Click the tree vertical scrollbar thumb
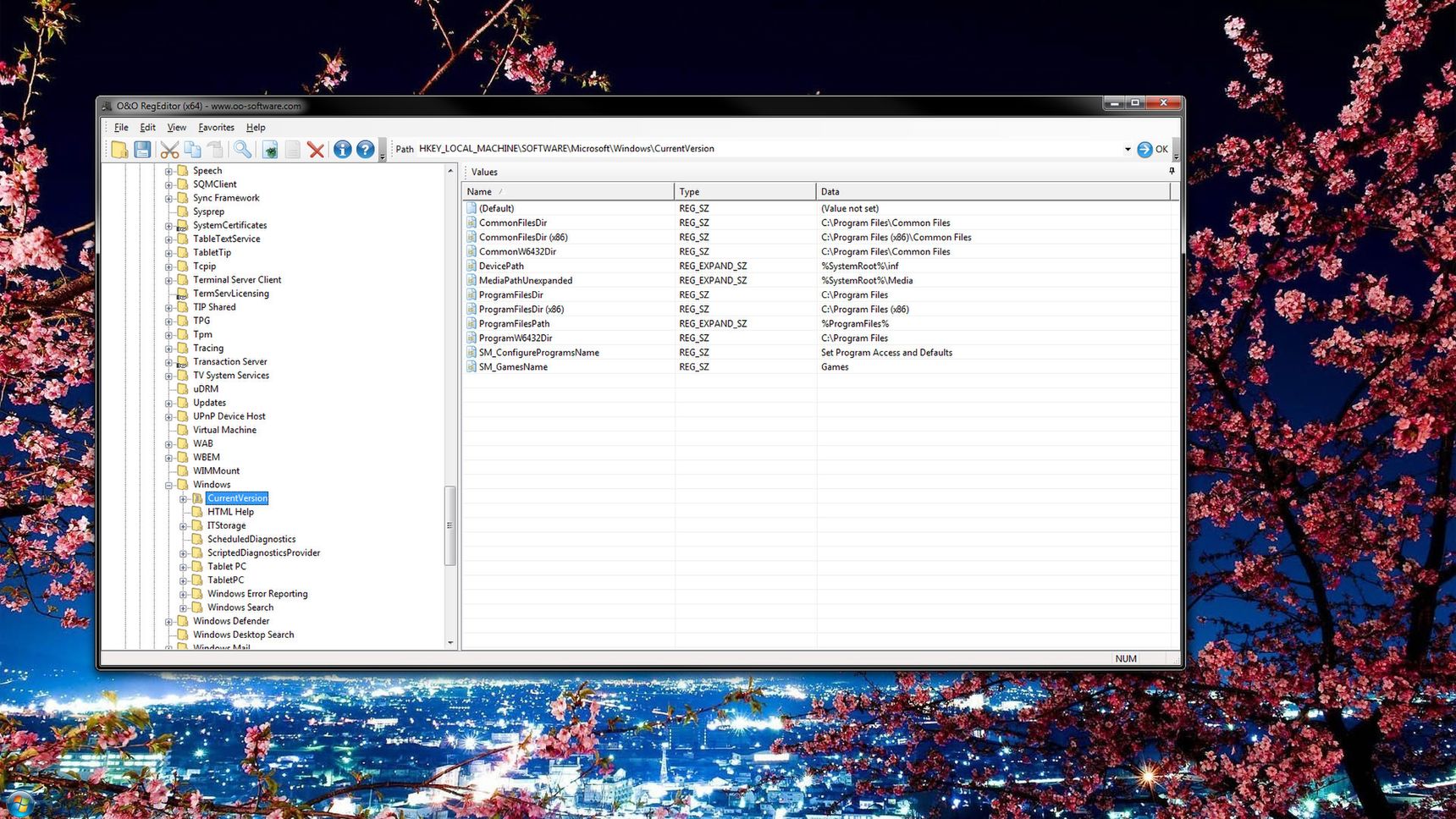1456x819 pixels. coord(450,525)
